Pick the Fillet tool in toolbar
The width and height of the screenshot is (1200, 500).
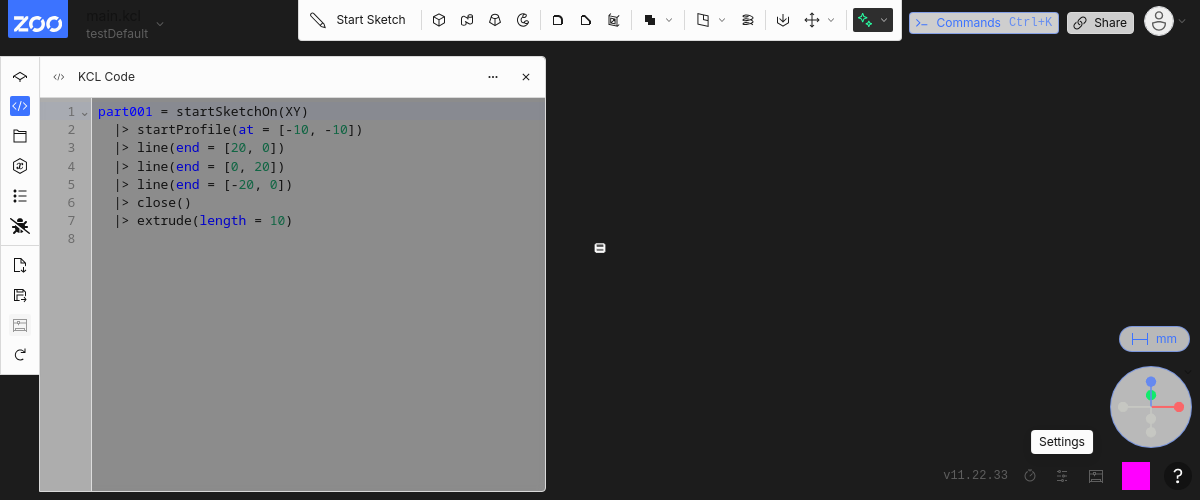(x=558, y=20)
